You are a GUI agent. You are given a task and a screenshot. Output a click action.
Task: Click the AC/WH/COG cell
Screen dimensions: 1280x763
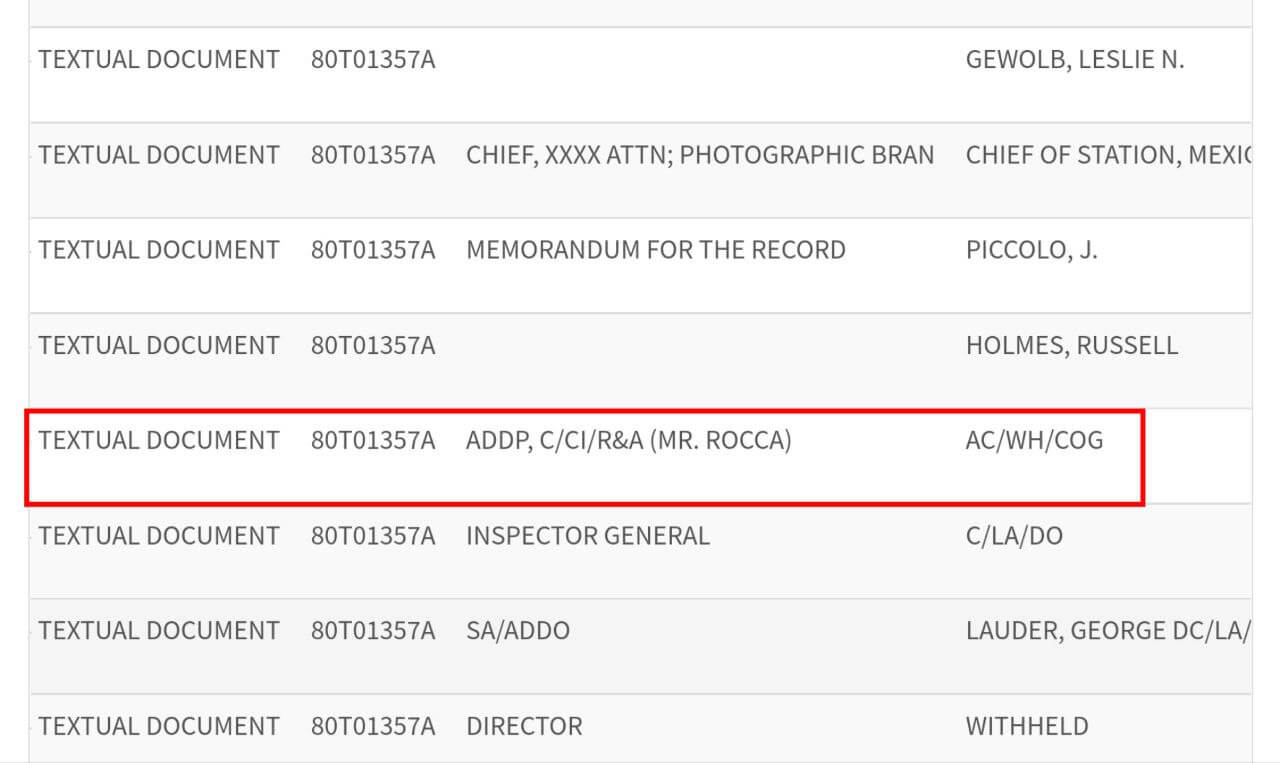click(x=1034, y=441)
